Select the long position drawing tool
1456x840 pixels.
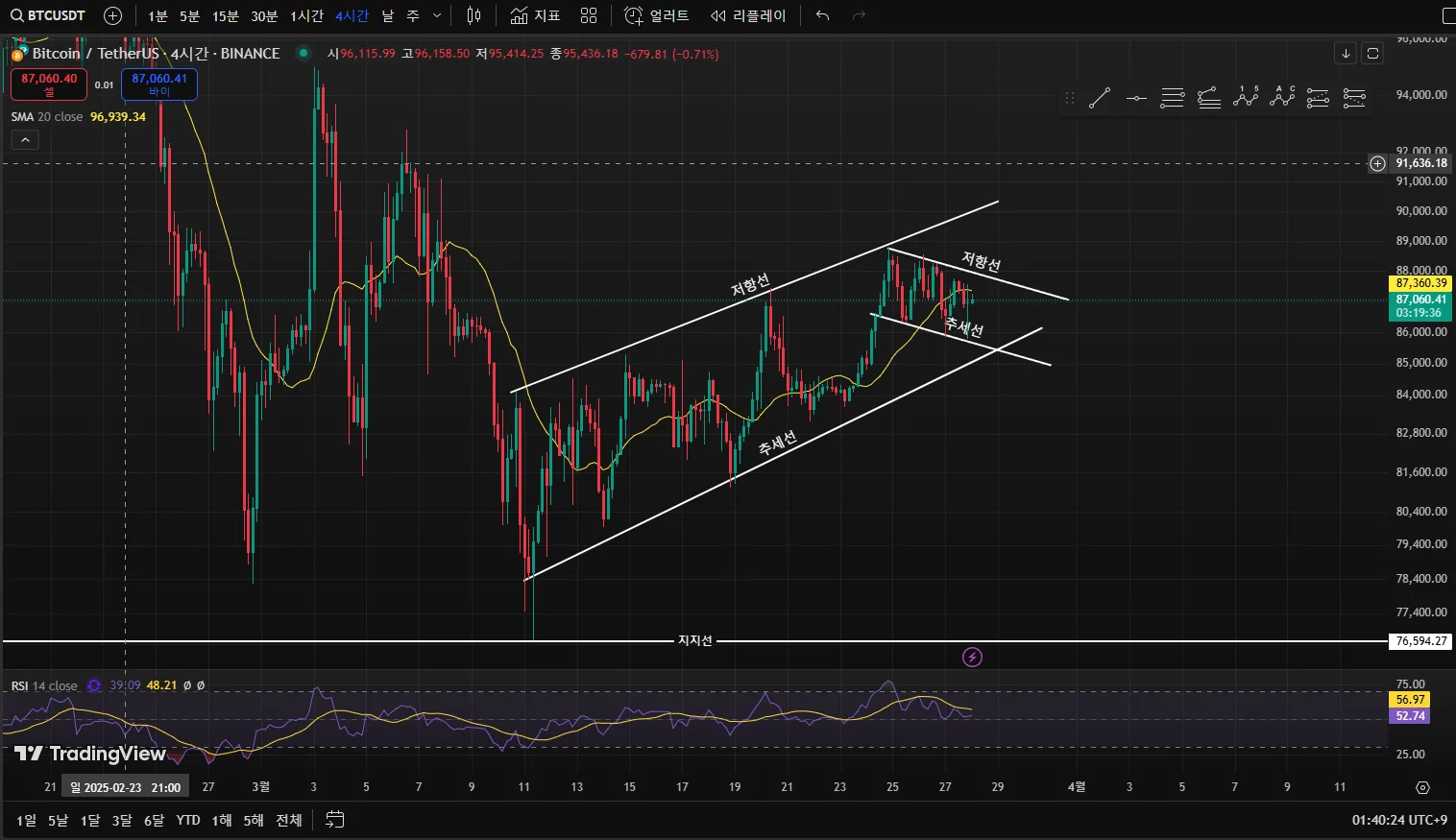[x=1318, y=98]
